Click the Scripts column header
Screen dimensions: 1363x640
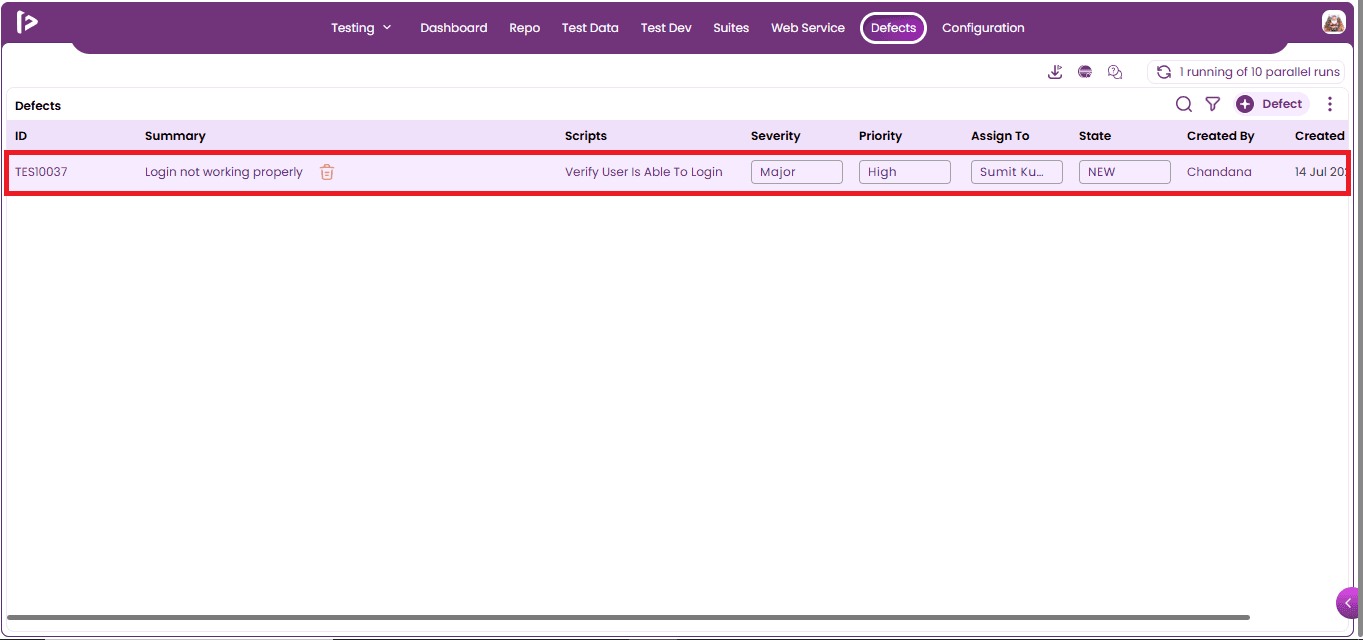tap(586, 136)
